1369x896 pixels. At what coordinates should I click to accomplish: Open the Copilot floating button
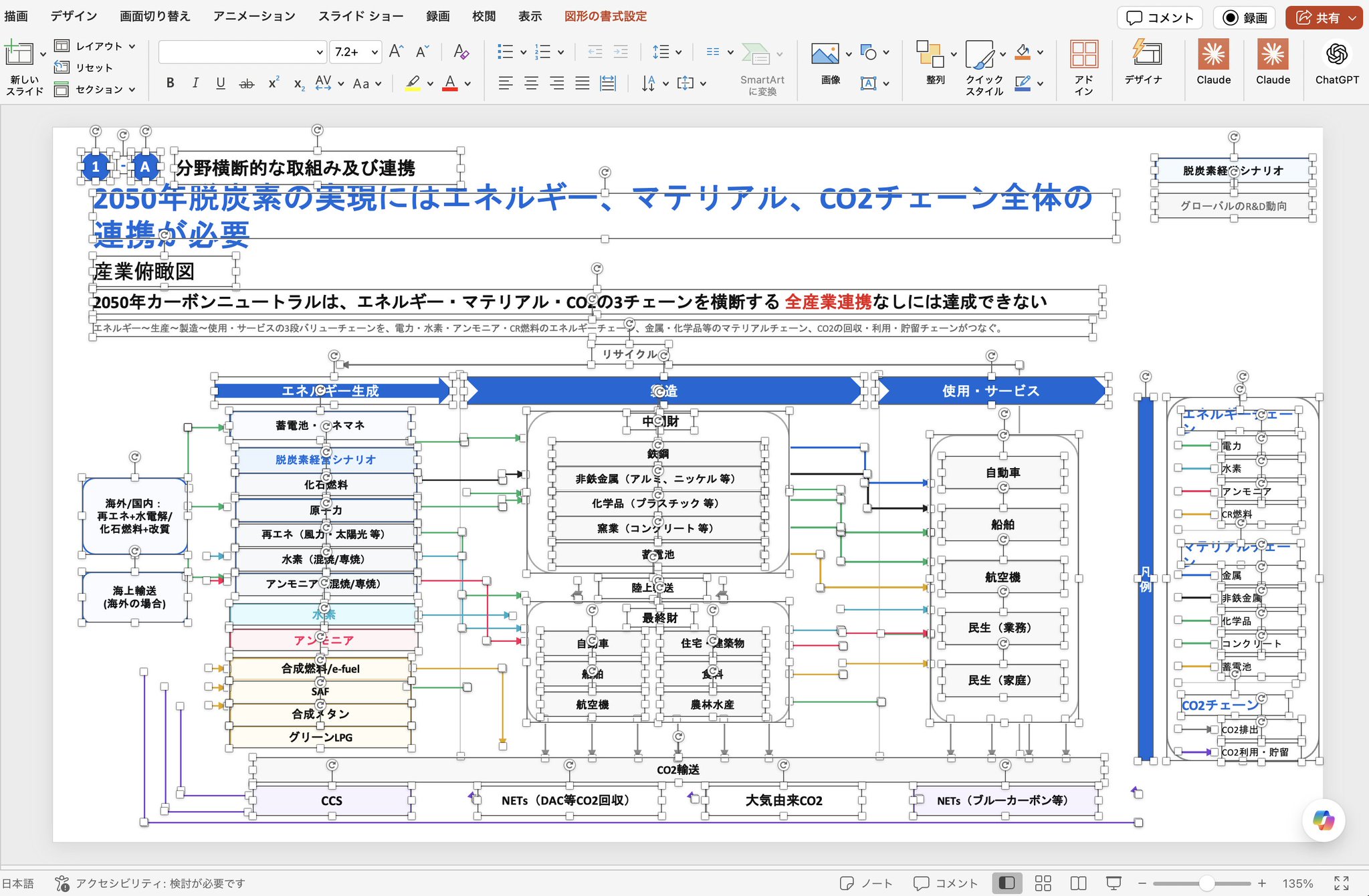[x=1324, y=820]
